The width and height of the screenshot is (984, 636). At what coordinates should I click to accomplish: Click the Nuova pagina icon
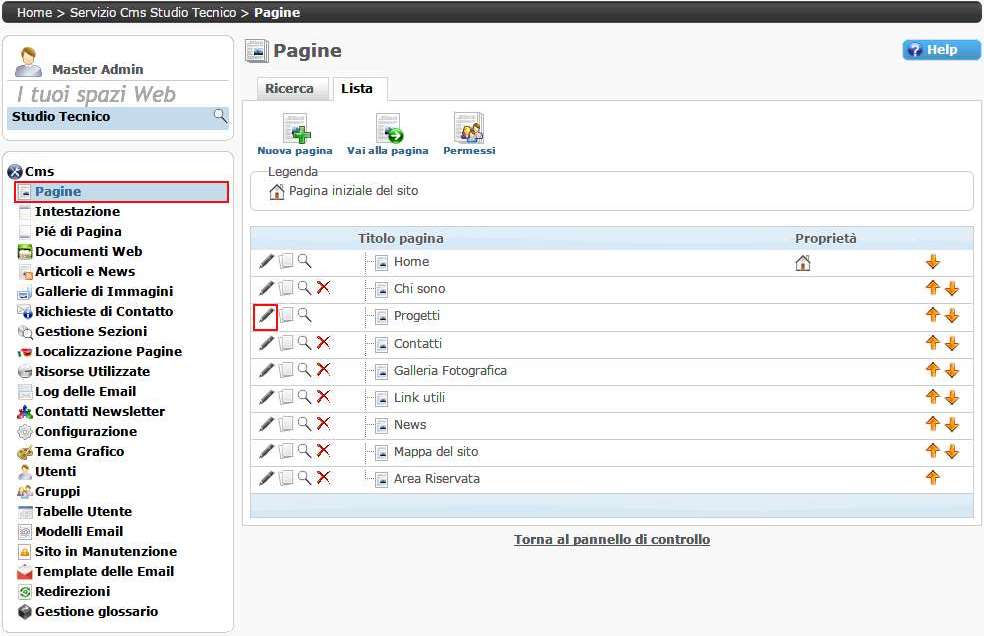295,130
